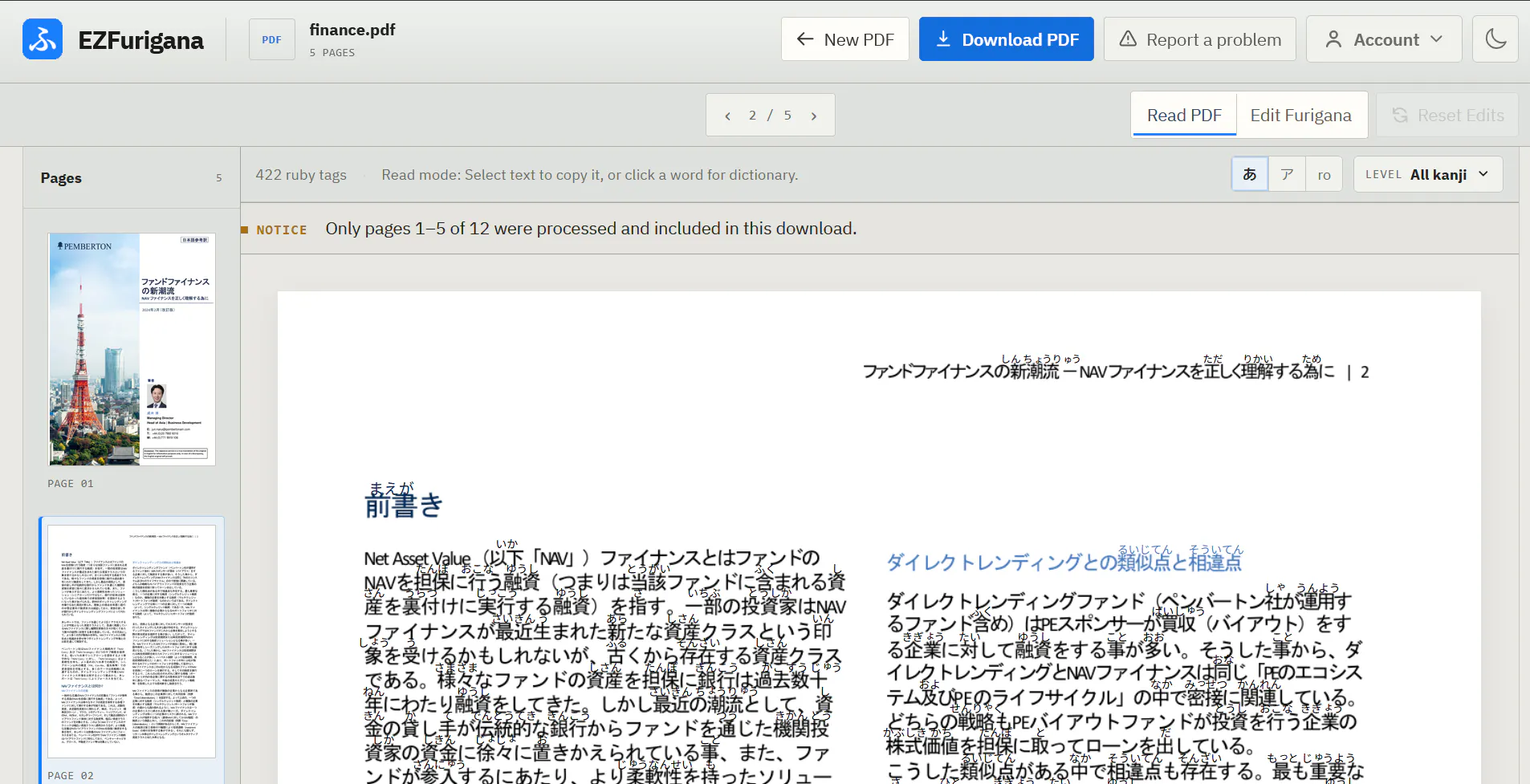Switch to Read PDF tab
This screenshot has width=1530, height=784.
(1184, 116)
